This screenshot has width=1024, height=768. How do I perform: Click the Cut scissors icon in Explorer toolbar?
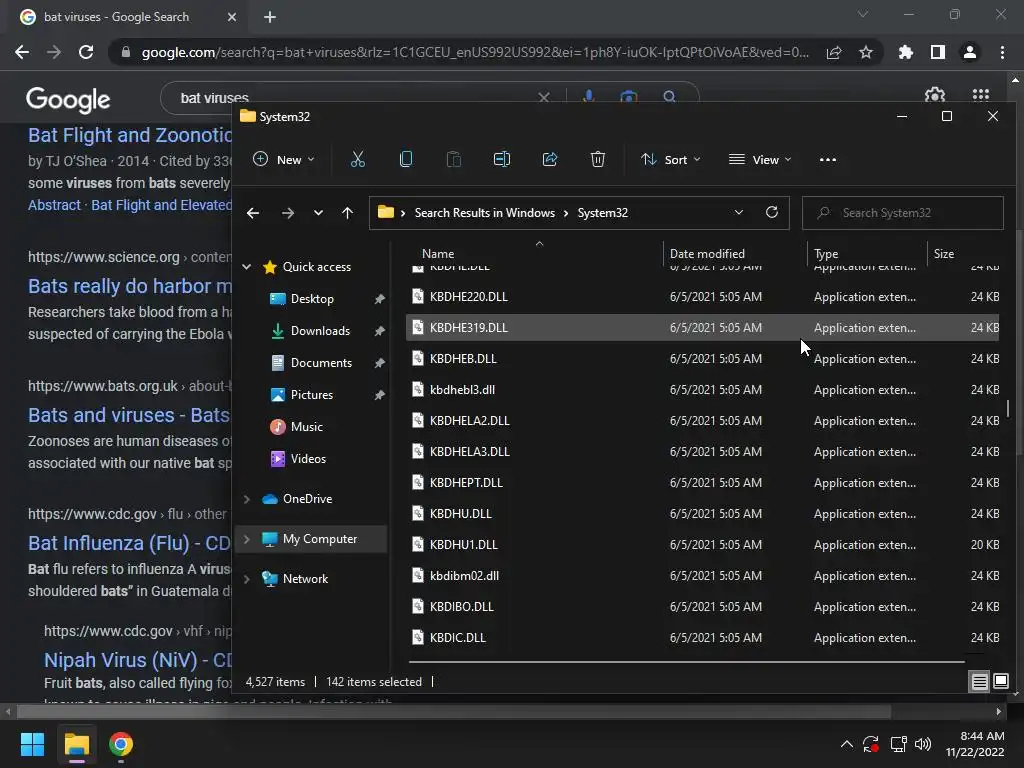358,159
